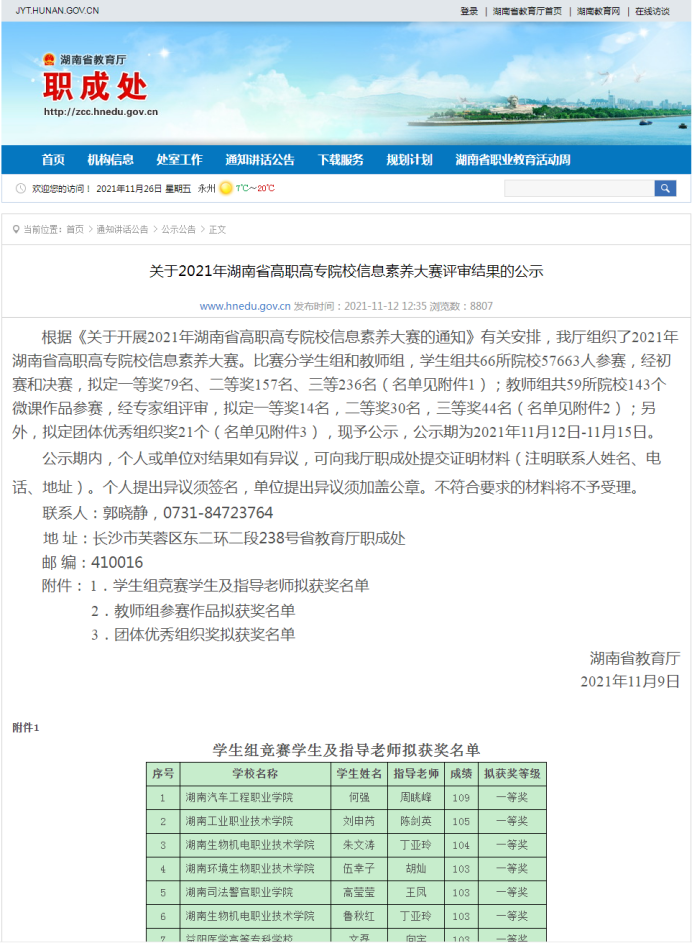Screen dimensions: 693x943
Task: Click the location pin breadcrumb icon
Action: [16, 229]
